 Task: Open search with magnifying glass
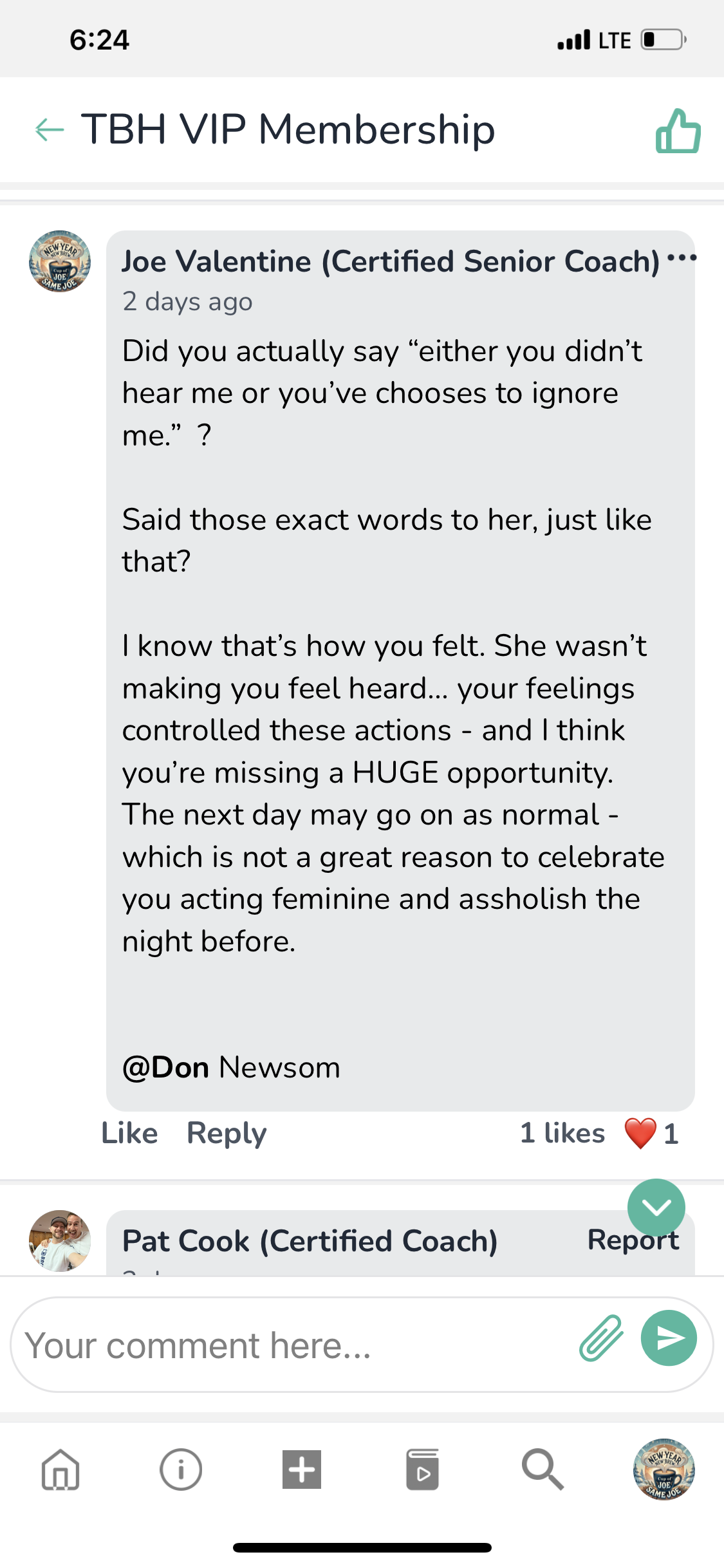pyautogui.click(x=543, y=1470)
